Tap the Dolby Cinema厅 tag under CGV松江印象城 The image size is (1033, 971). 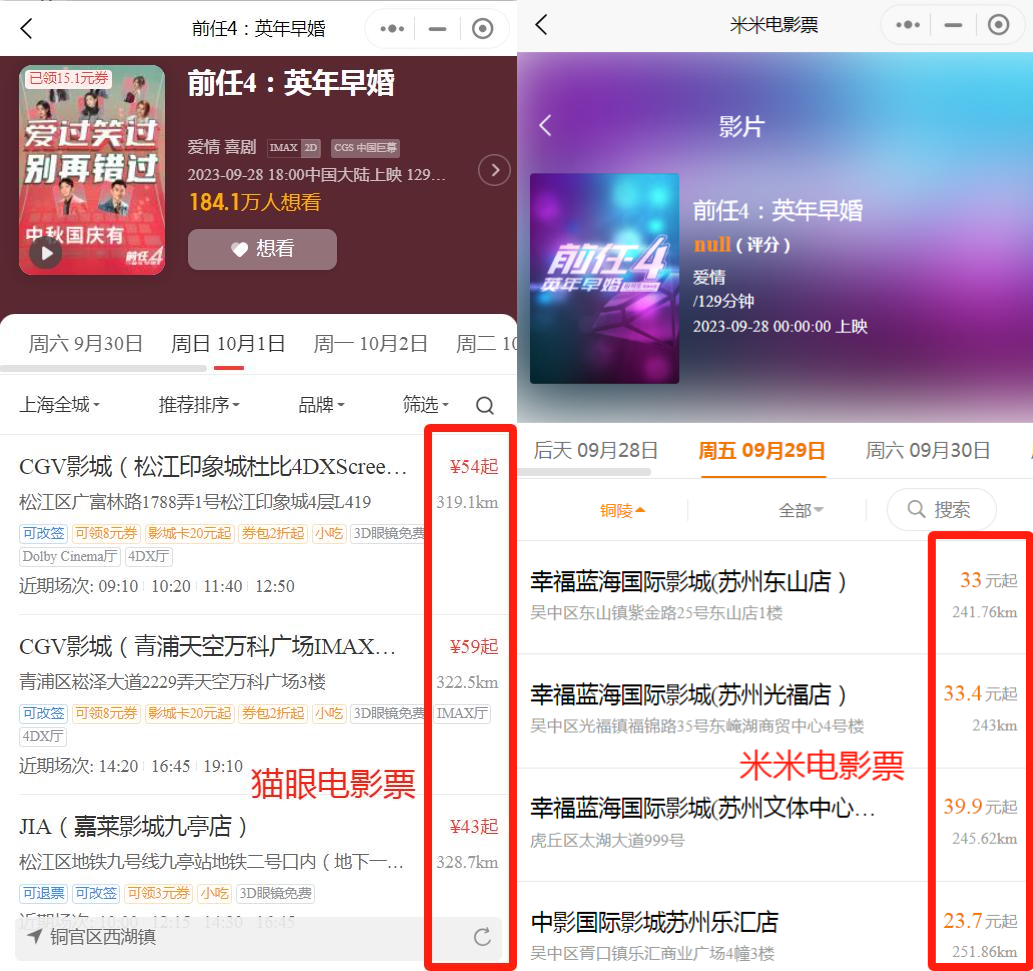pyautogui.click(x=70, y=557)
